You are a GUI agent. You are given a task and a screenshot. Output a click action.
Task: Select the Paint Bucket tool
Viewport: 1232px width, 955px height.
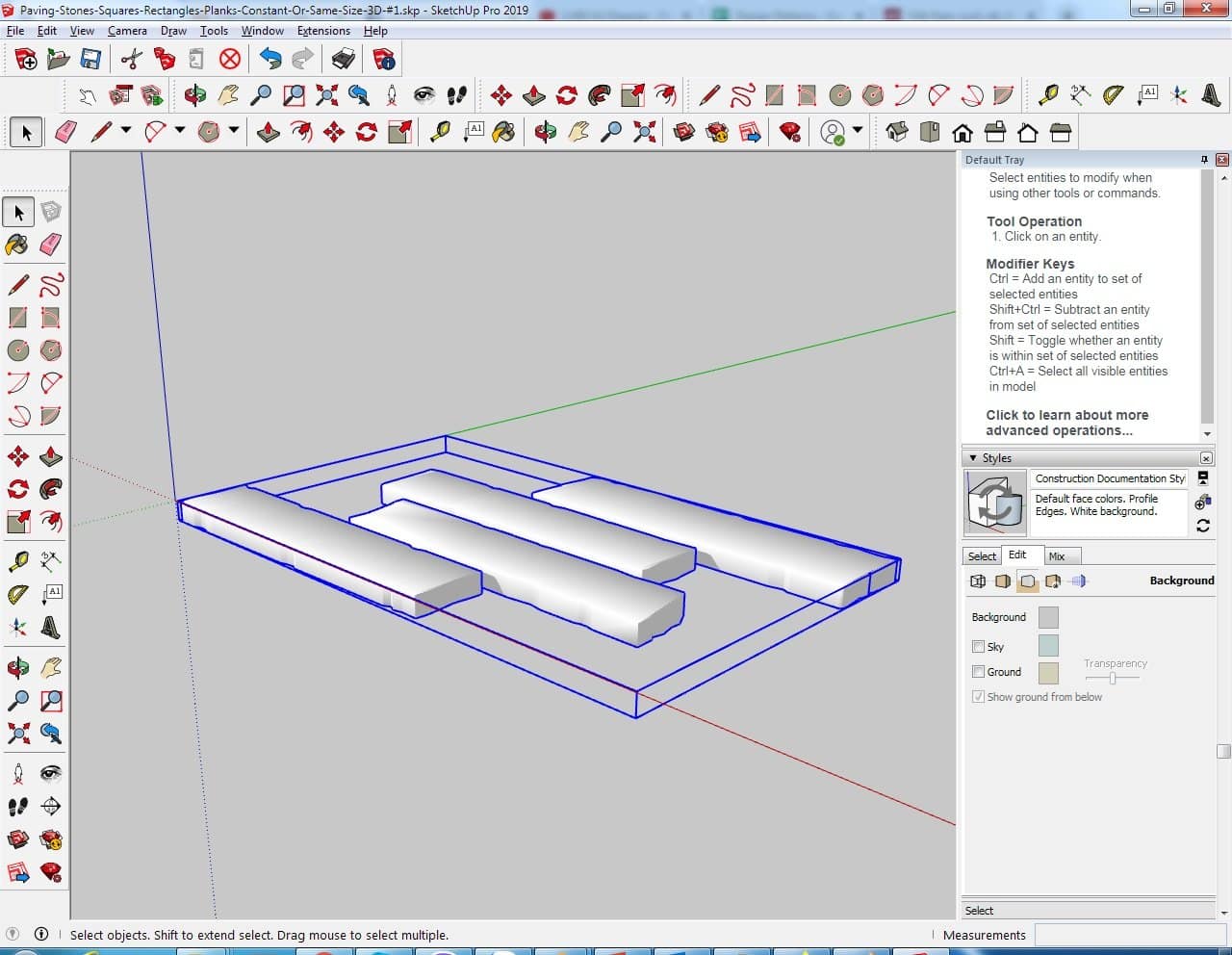click(17, 245)
